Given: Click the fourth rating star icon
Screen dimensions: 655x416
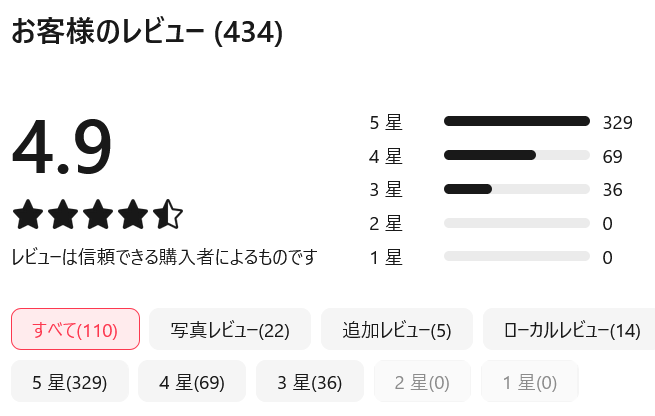Looking at the screenshot, I should point(132,215).
